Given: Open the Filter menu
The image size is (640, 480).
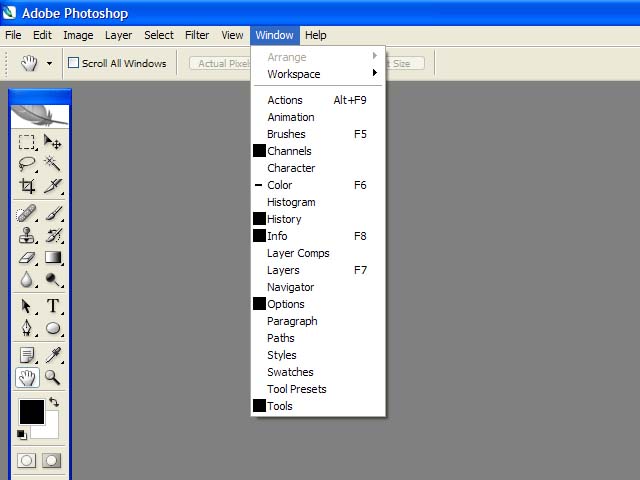Looking at the screenshot, I should click(197, 35).
